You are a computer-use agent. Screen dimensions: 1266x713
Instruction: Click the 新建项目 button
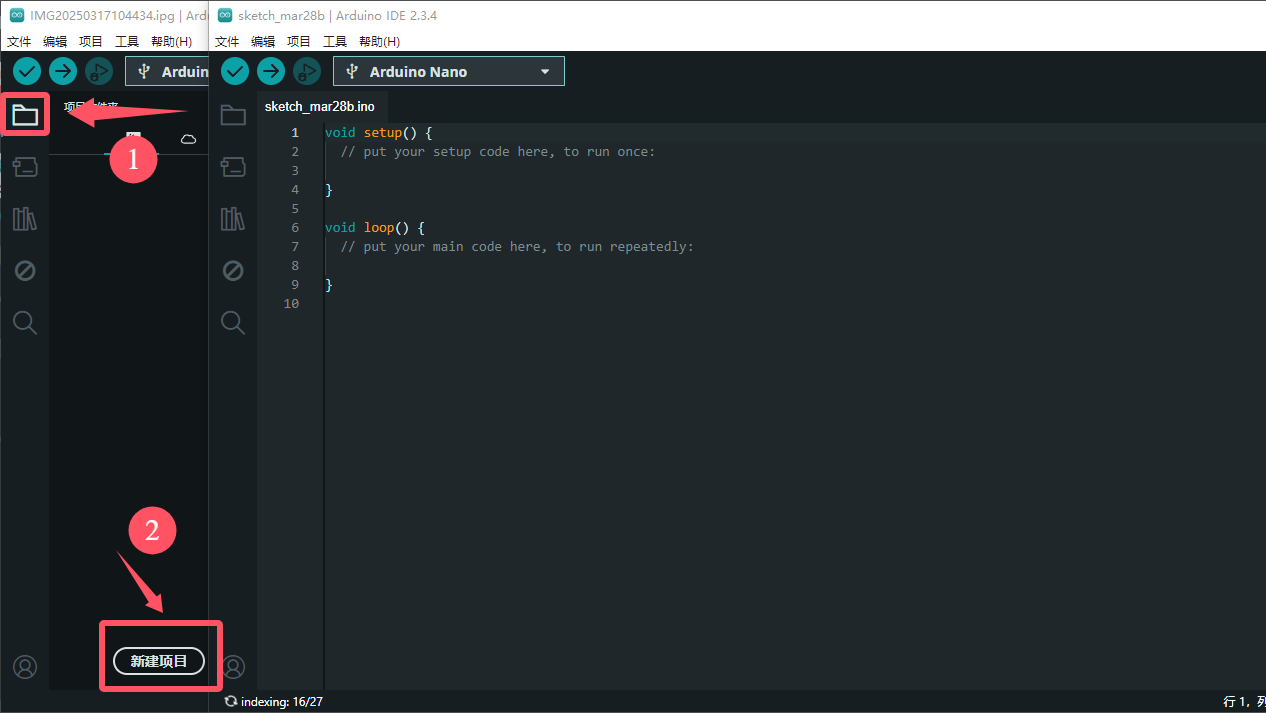click(159, 661)
